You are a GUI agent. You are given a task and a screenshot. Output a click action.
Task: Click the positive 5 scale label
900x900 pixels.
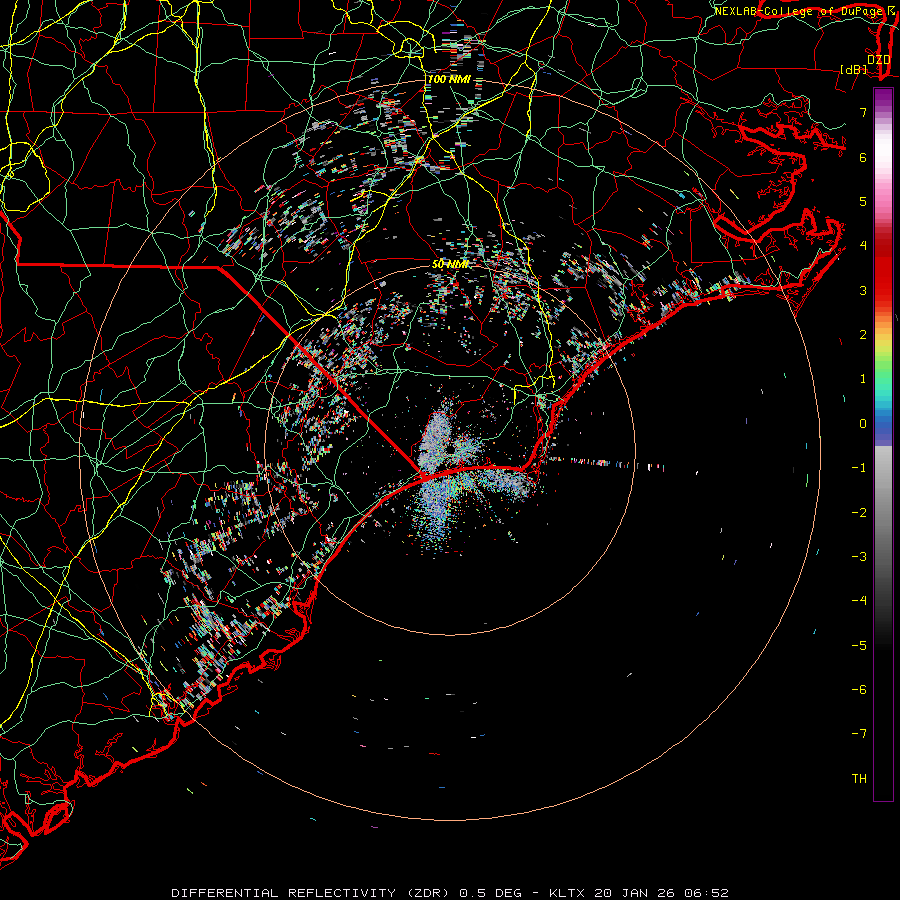(863, 201)
